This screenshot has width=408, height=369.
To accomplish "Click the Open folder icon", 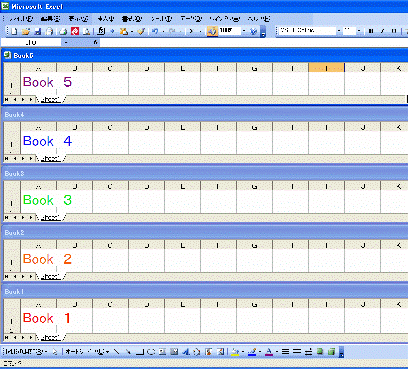I will [x=26, y=31].
